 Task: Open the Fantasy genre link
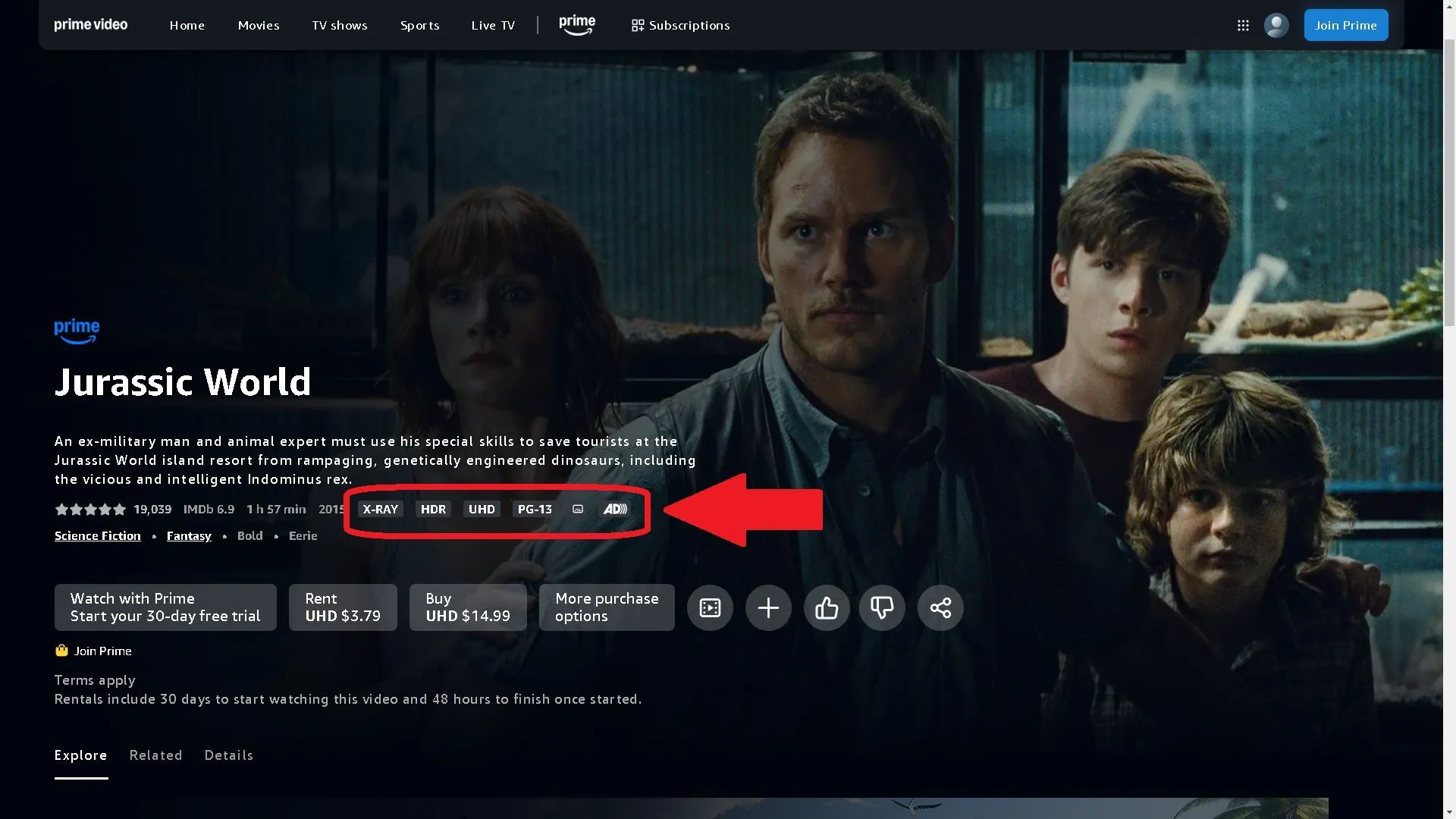(189, 536)
